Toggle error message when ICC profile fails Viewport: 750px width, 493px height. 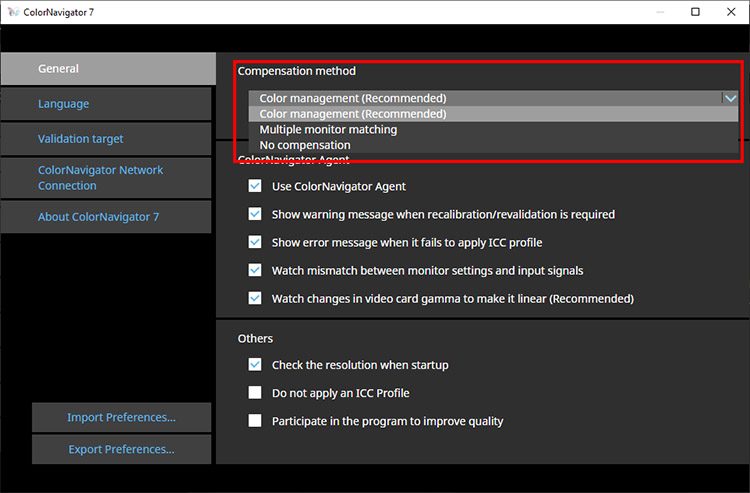pyautogui.click(x=255, y=242)
